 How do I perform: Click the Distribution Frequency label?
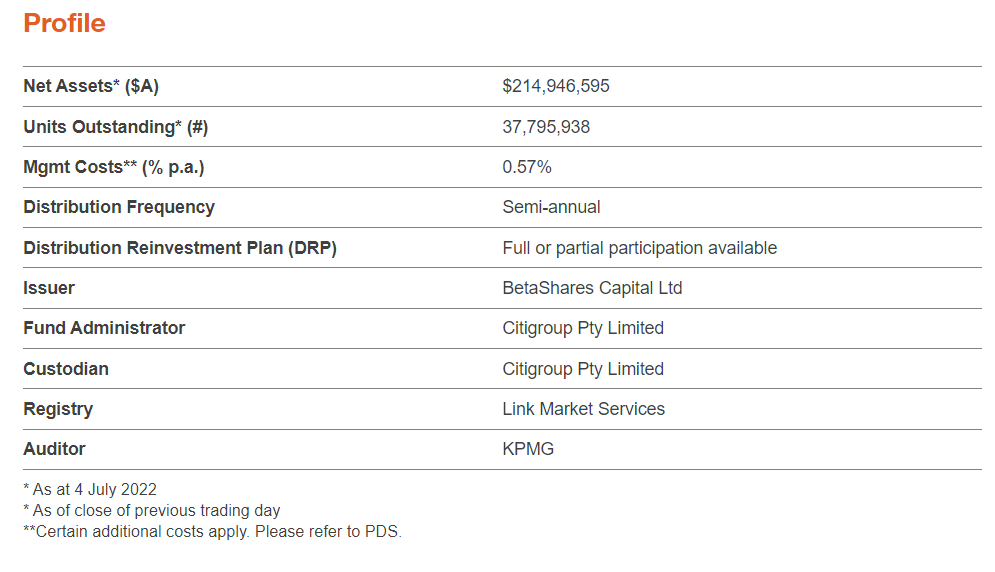[119, 207]
